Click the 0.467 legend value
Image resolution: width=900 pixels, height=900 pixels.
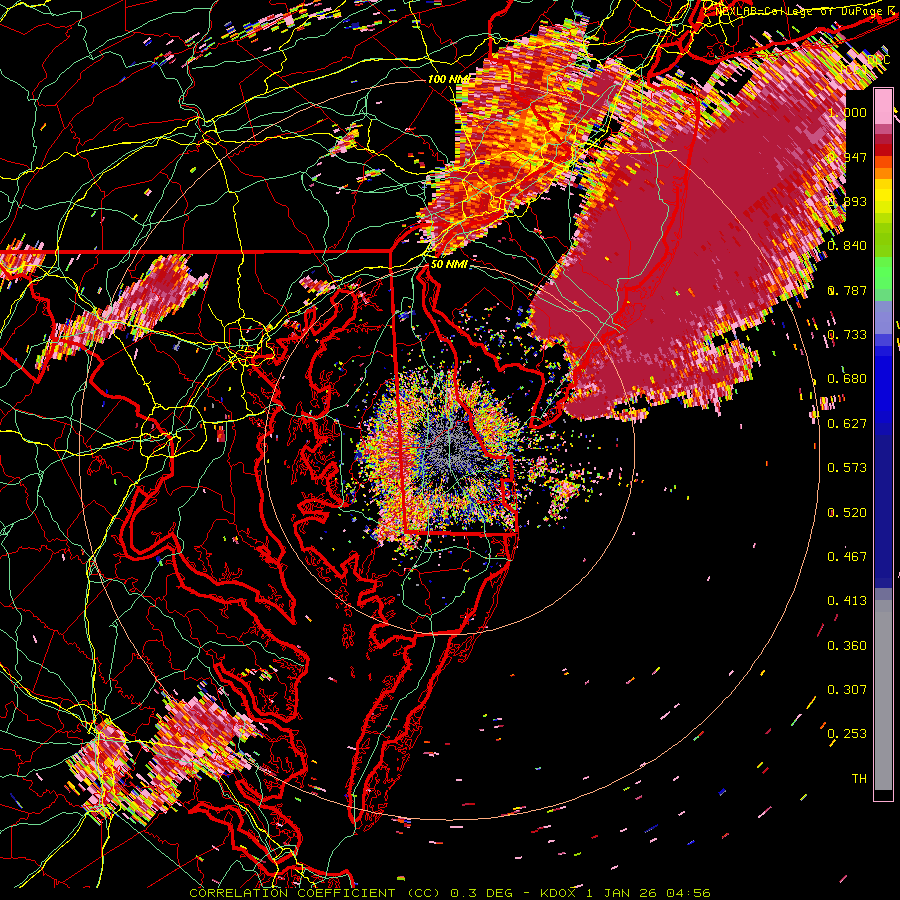click(x=848, y=557)
